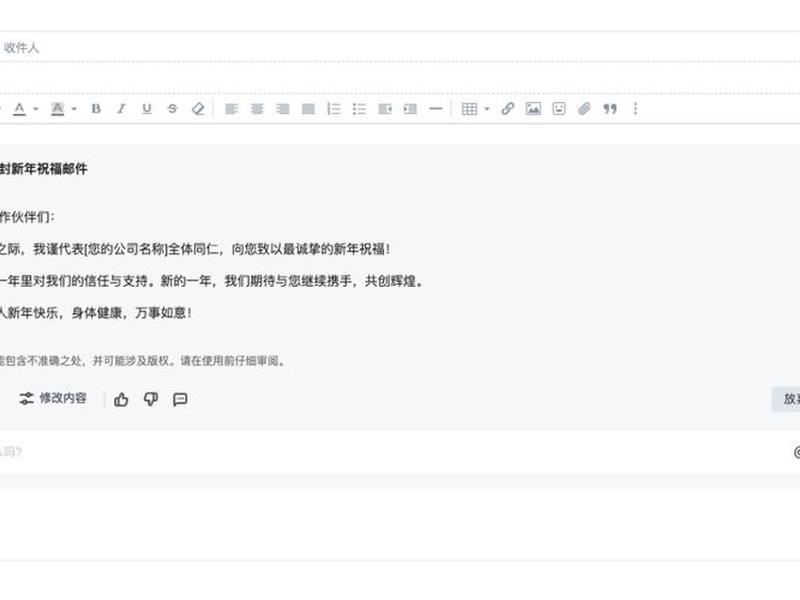Viewport: 800px width, 600px height.
Task: Click the decrease indent icon
Action: pyautogui.click(x=385, y=109)
